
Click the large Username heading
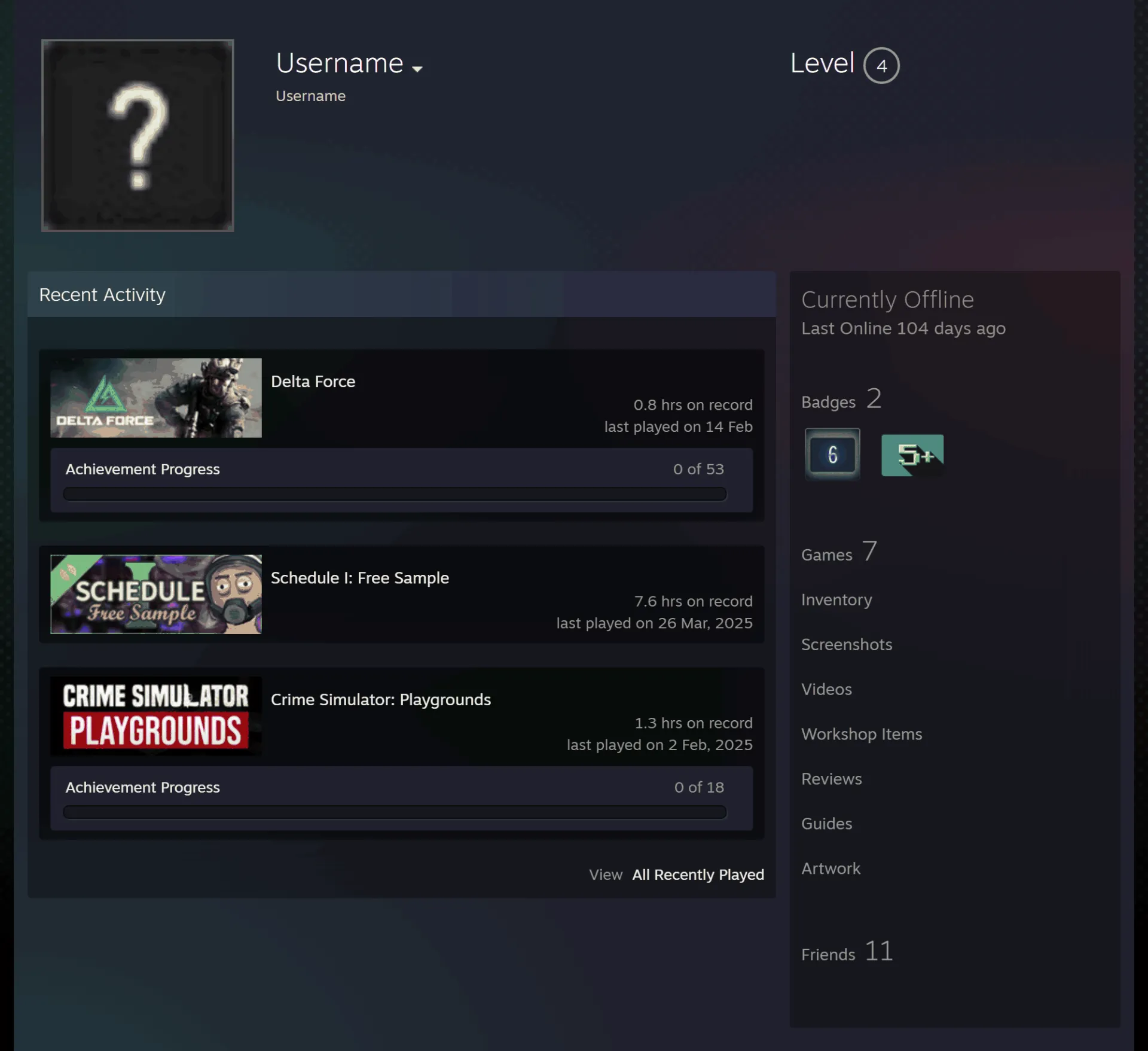tap(340, 63)
